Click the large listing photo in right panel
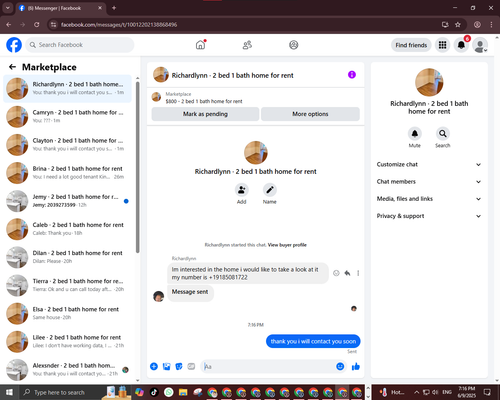This screenshot has width=500, height=400. pos(429,82)
